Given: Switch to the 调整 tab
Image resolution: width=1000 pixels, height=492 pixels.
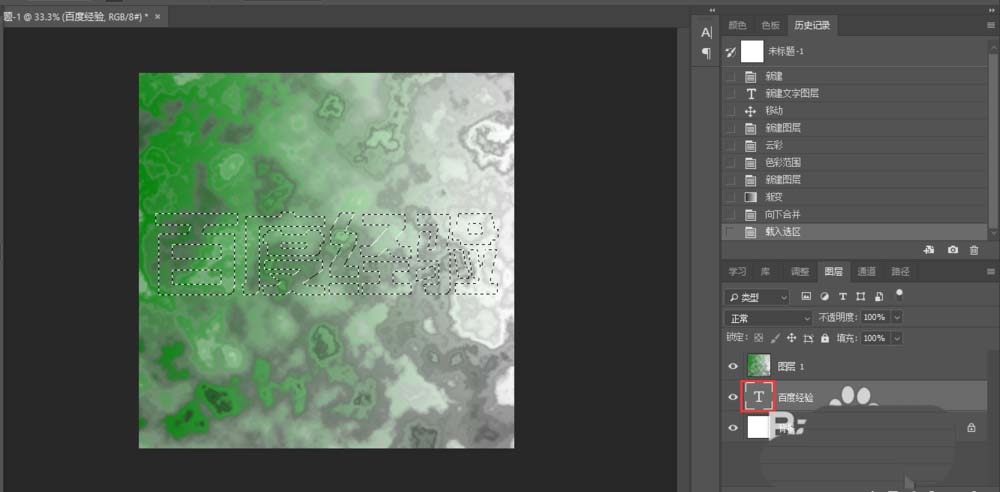Looking at the screenshot, I should 800,272.
